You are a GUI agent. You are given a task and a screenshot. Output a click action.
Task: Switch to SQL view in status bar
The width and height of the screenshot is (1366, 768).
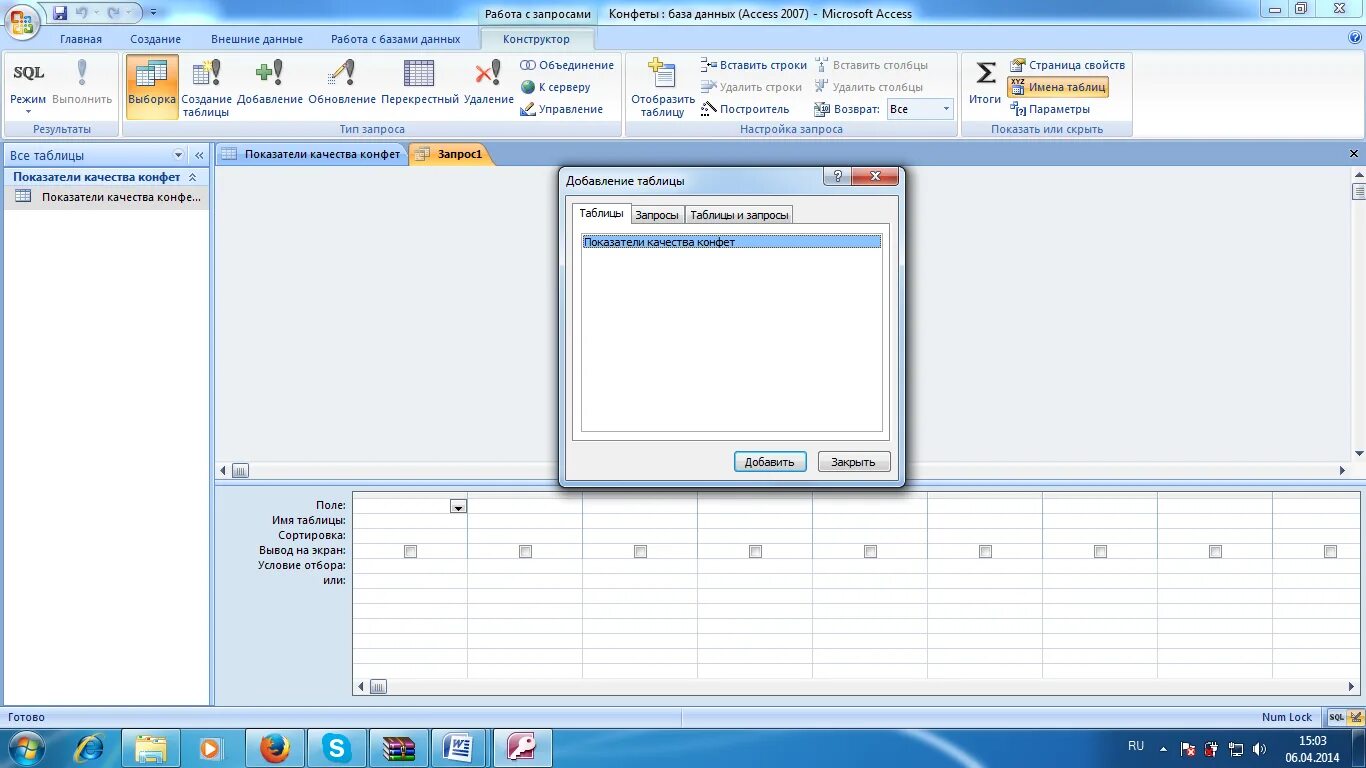[x=1337, y=717]
